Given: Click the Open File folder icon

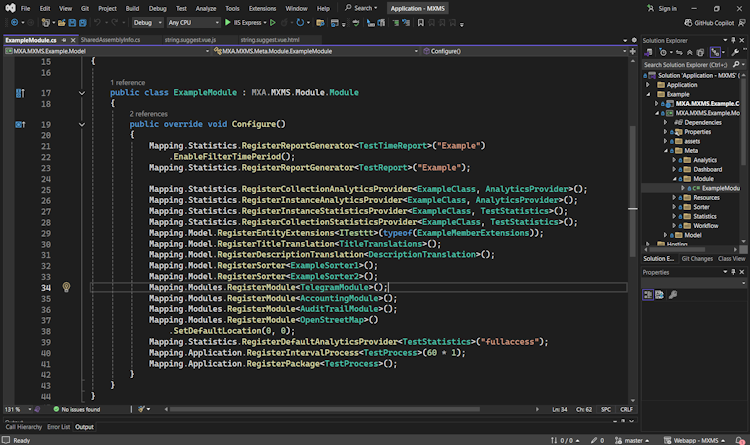Looking at the screenshot, I should tap(62, 22).
